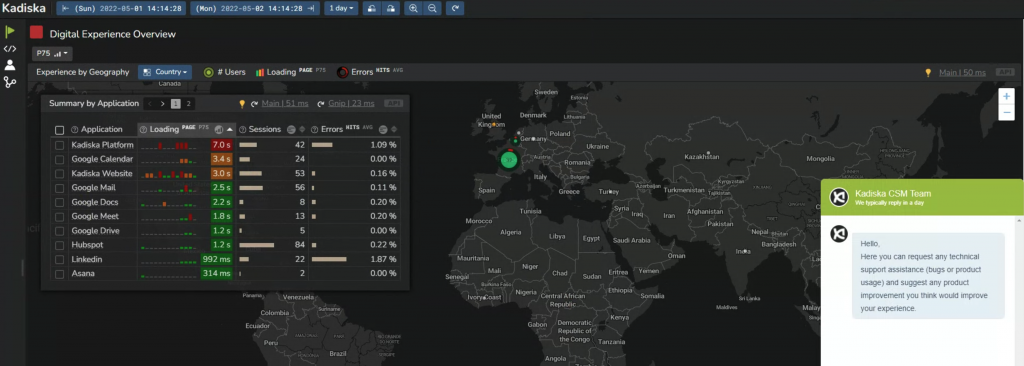
Task: Click the round icon in Sessions column header
Action: (291, 129)
